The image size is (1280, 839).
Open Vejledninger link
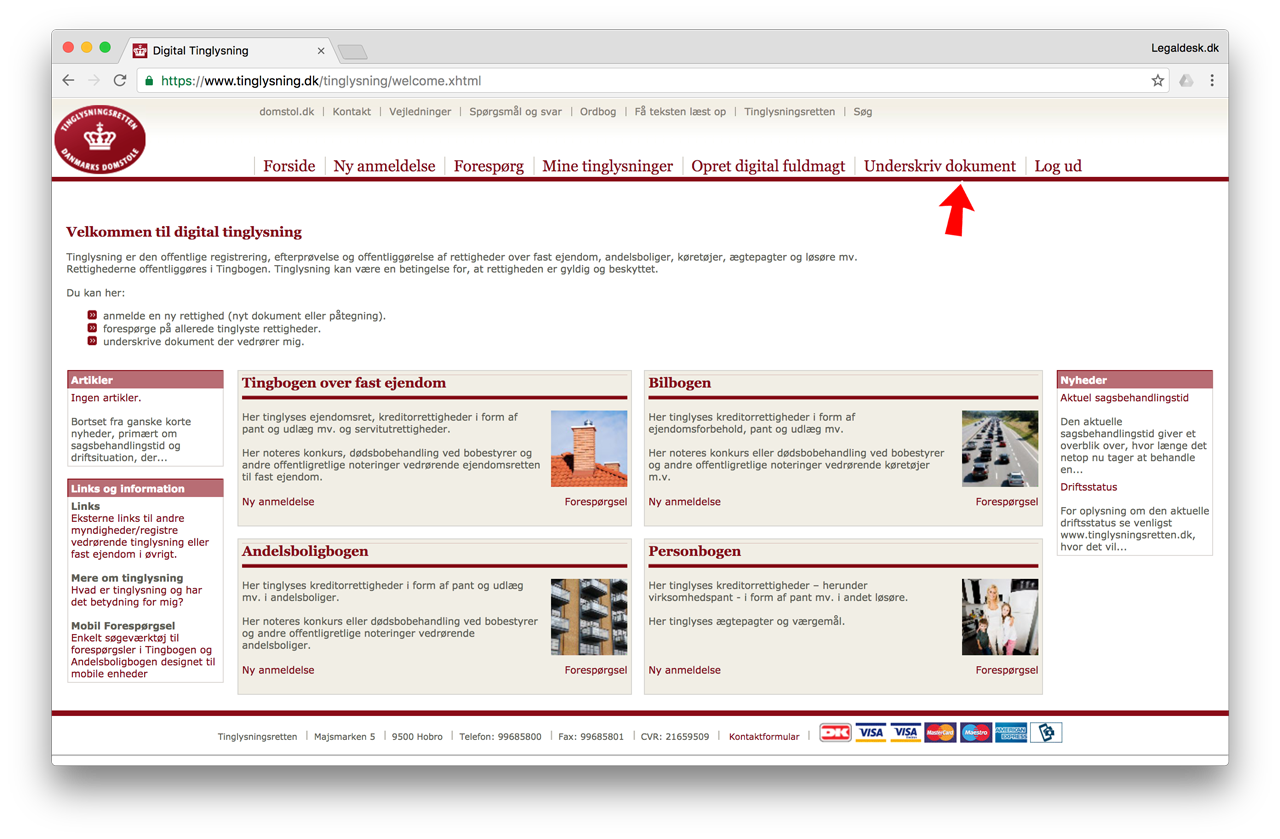[x=420, y=112]
